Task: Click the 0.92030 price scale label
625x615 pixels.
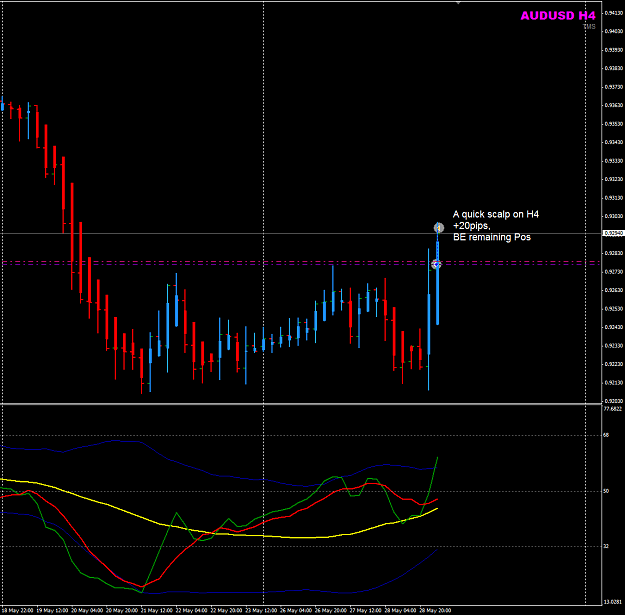Action: (x=613, y=401)
